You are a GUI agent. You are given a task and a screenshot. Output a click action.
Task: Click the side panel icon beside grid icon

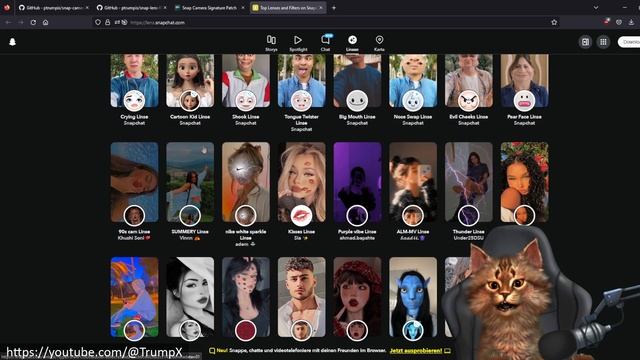(x=585, y=42)
